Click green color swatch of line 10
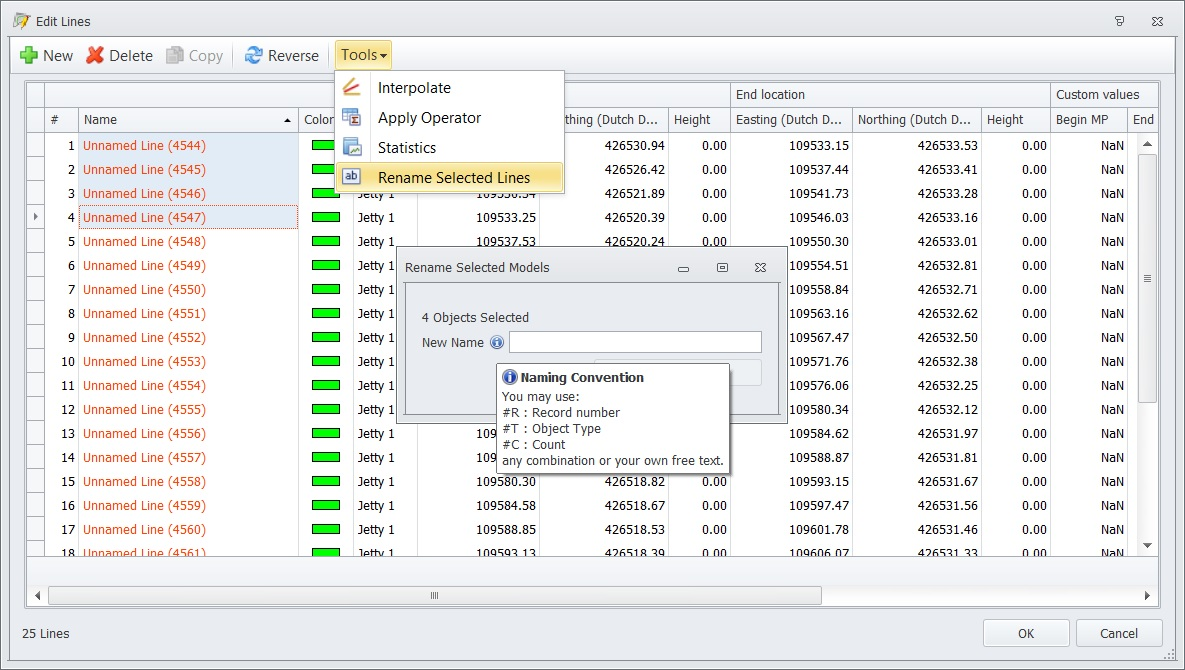The width and height of the screenshot is (1185, 670). coord(325,361)
